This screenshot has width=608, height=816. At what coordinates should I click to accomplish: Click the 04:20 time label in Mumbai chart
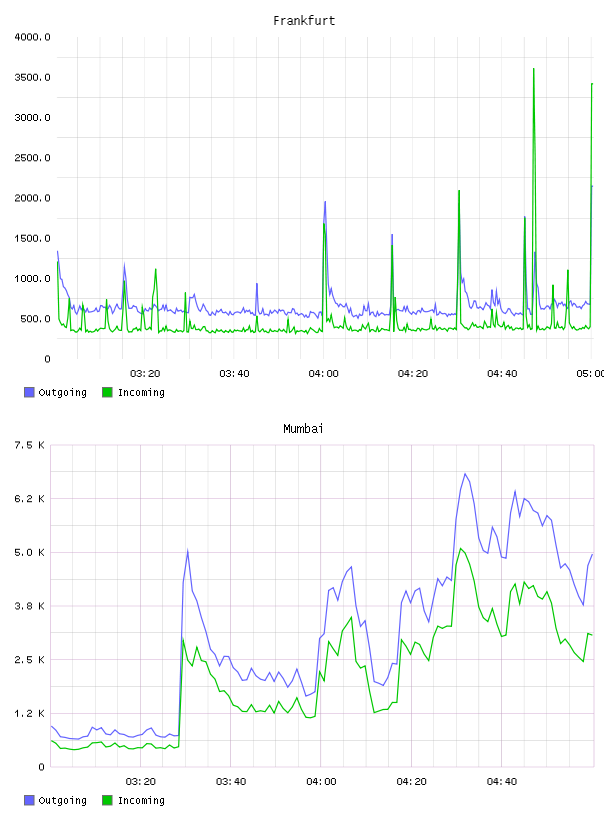(x=412, y=782)
